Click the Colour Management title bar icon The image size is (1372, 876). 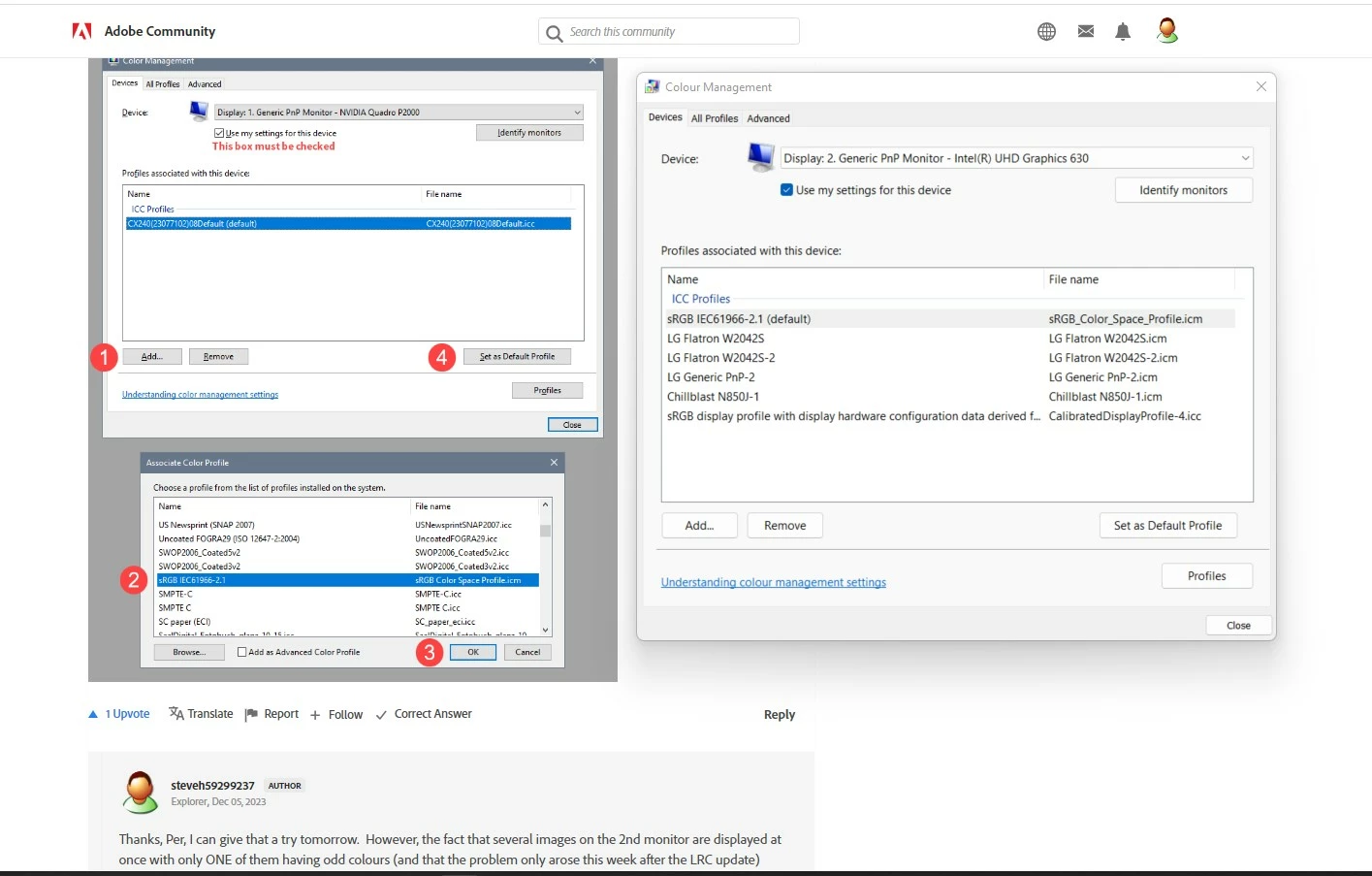[x=653, y=86]
